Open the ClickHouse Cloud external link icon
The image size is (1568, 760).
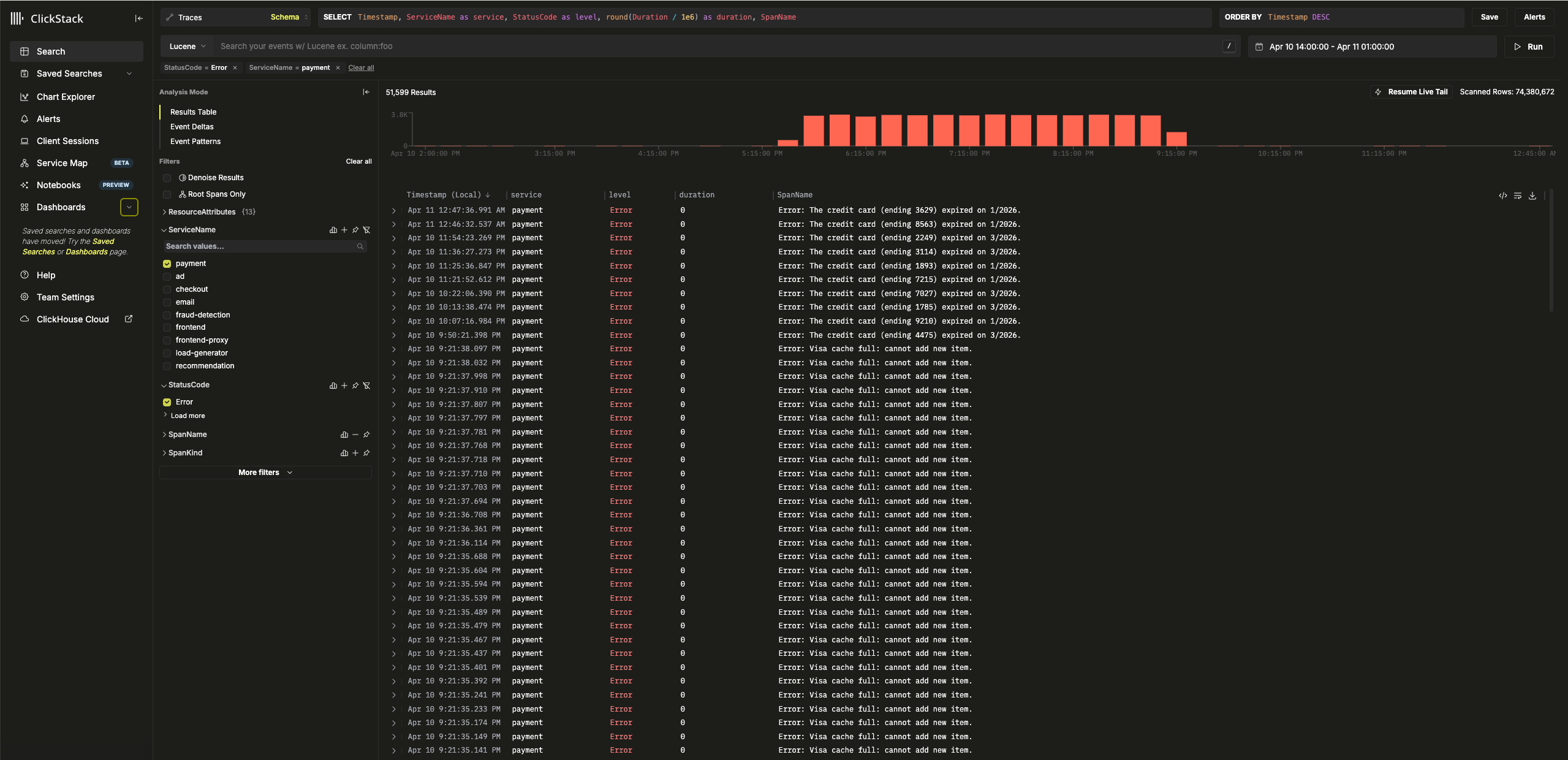click(x=129, y=319)
